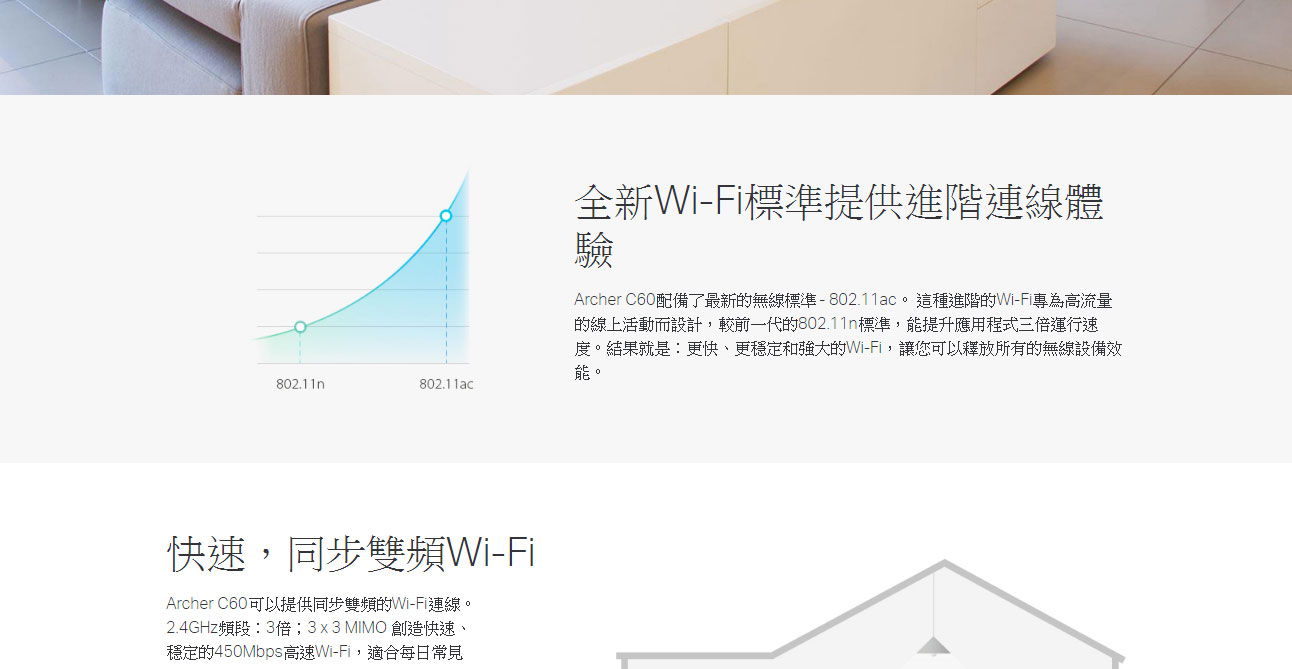Select the 802.11n data point on the curve
The height and width of the screenshot is (669, 1292).
[300, 327]
